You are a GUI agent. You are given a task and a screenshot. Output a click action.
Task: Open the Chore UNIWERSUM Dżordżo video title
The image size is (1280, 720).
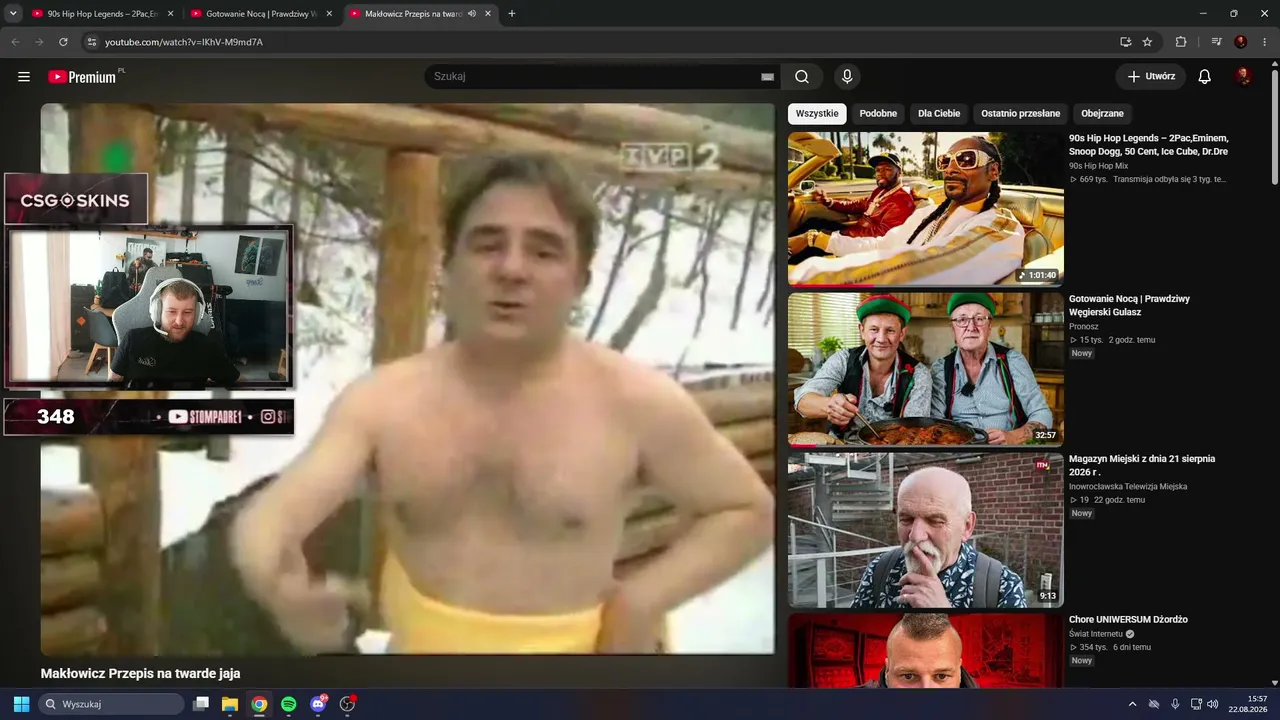point(1128,620)
